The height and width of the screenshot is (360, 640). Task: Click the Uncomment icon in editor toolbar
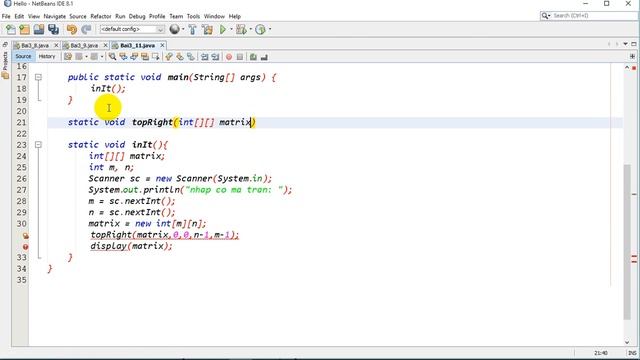point(264,57)
